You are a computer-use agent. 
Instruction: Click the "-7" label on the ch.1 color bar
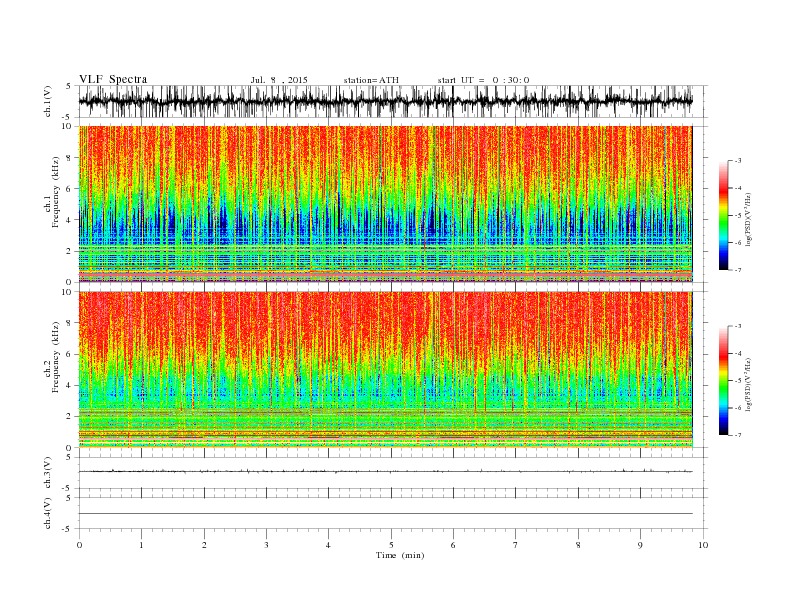738,270
